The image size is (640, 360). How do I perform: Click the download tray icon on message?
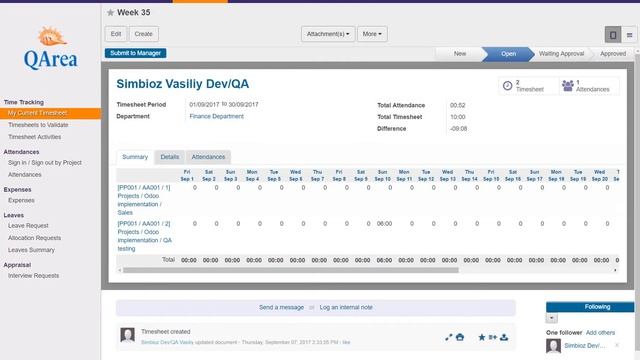coord(504,337)
